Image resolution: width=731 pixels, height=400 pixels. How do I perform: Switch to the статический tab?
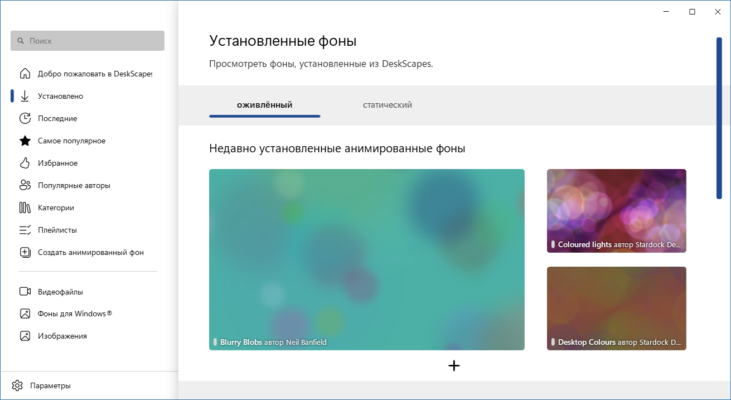(x=387, y=105)
